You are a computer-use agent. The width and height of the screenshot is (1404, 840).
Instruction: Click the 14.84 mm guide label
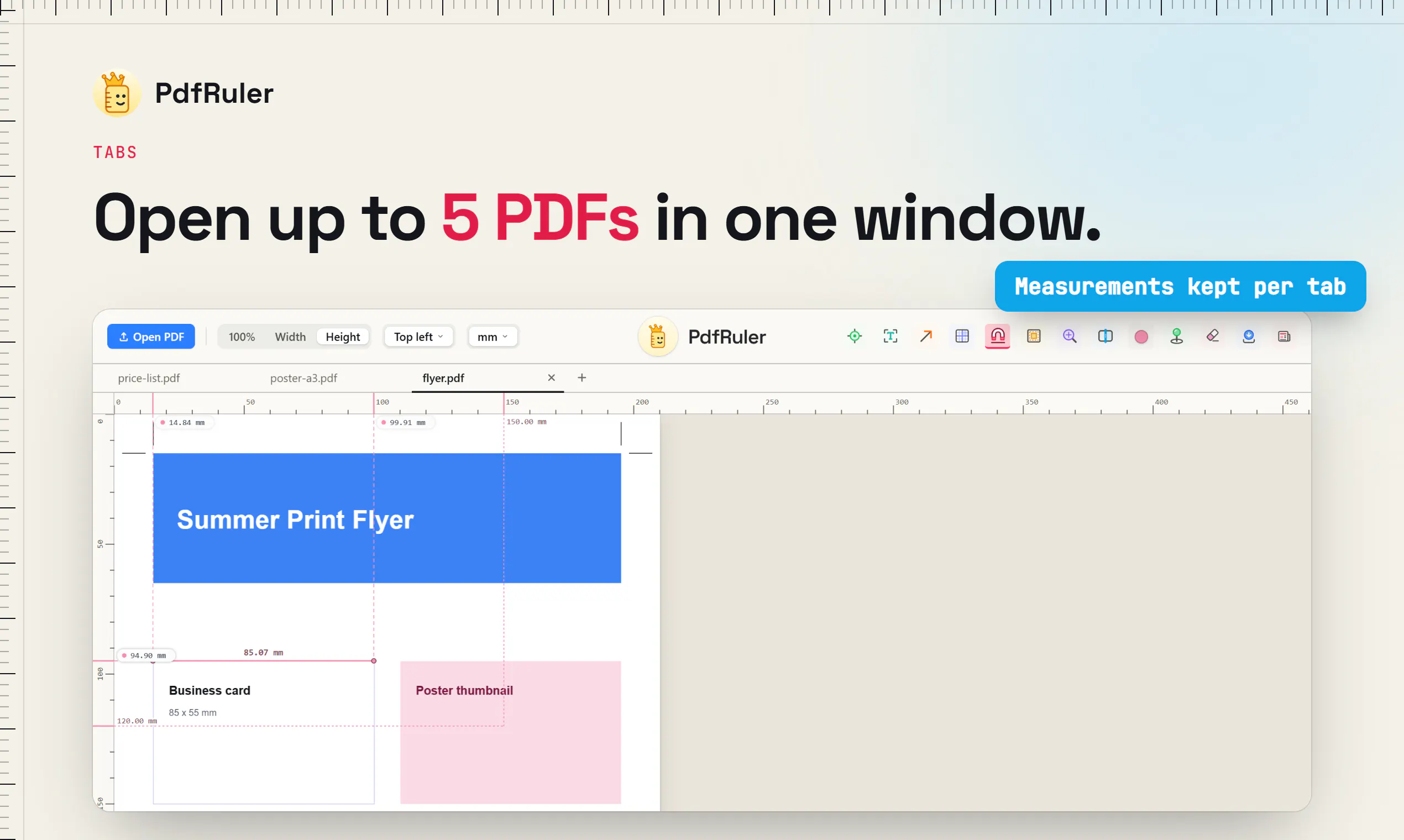click(184, 423)
